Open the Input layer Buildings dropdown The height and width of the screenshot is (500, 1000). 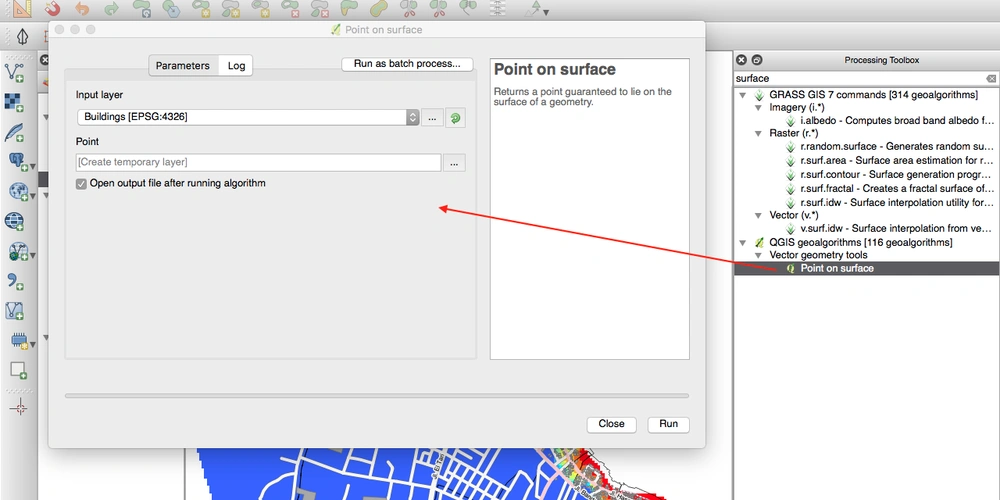(247, 117)
